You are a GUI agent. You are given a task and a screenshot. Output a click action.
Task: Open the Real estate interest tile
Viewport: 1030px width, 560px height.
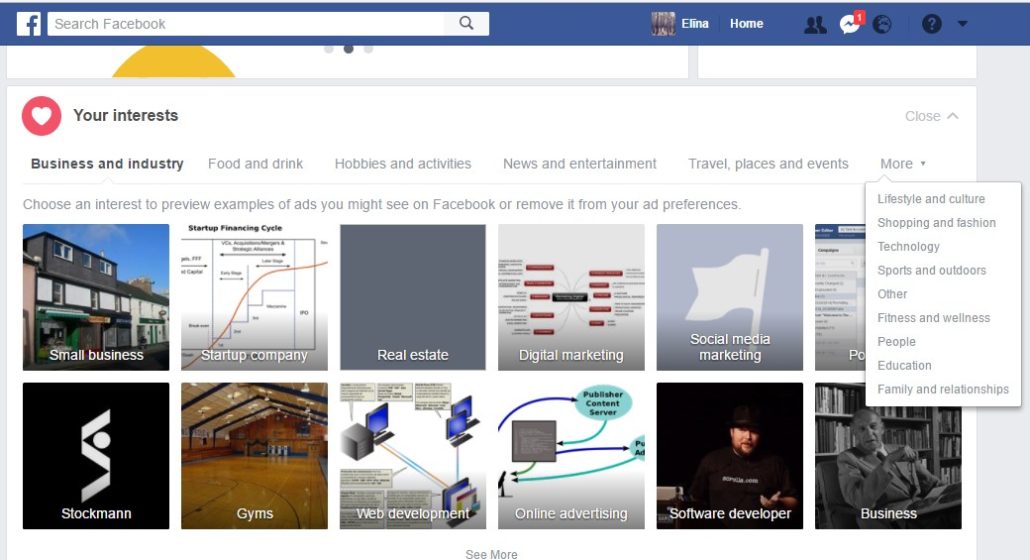[x=413, y=297]
